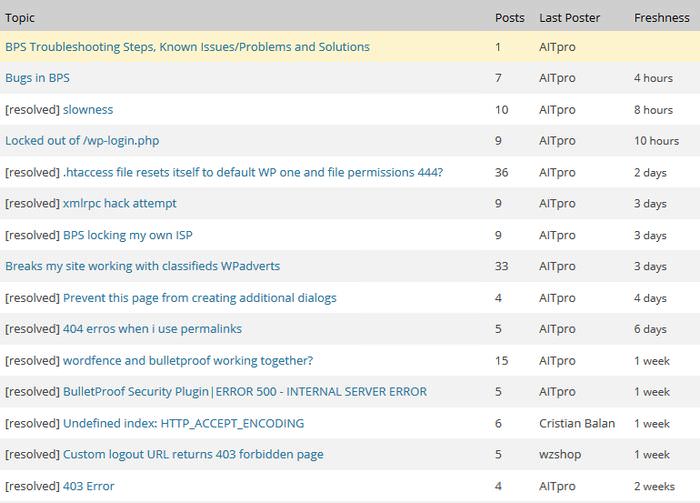
Task: Click '2 weeks' freshness value
Action: [x=654, y=486]
